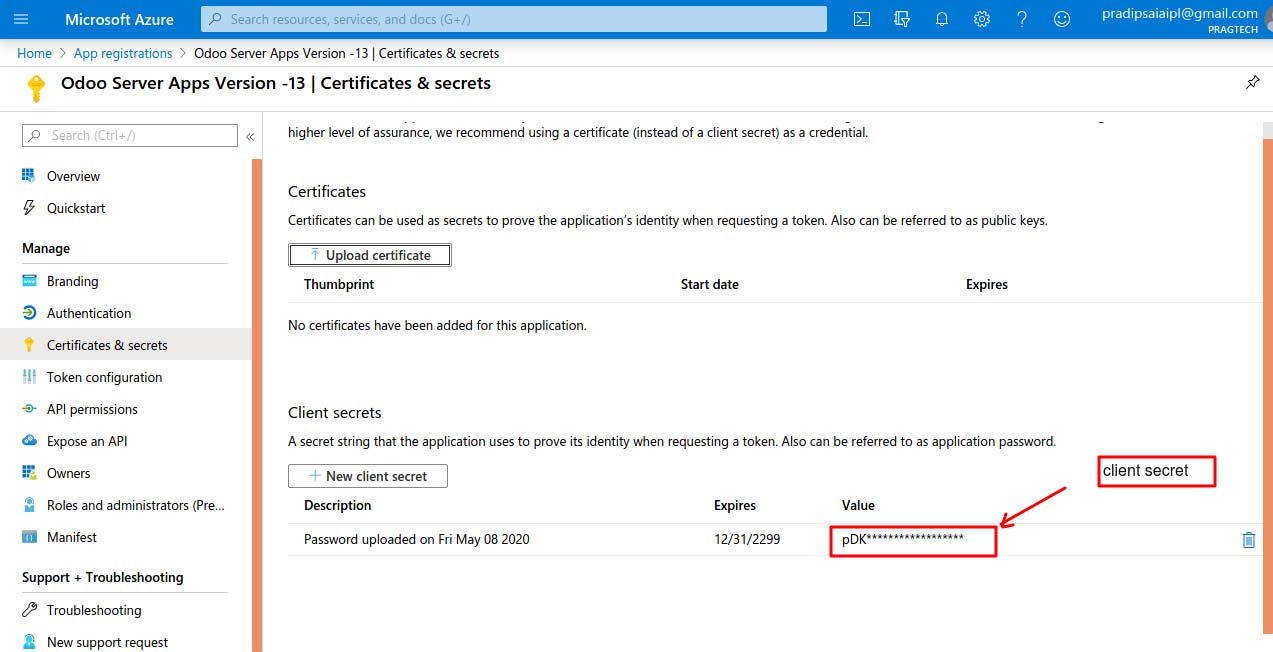Click the help question mark icon
The height and width of the screenshot is (652, 1273).
click(1021, 19)
